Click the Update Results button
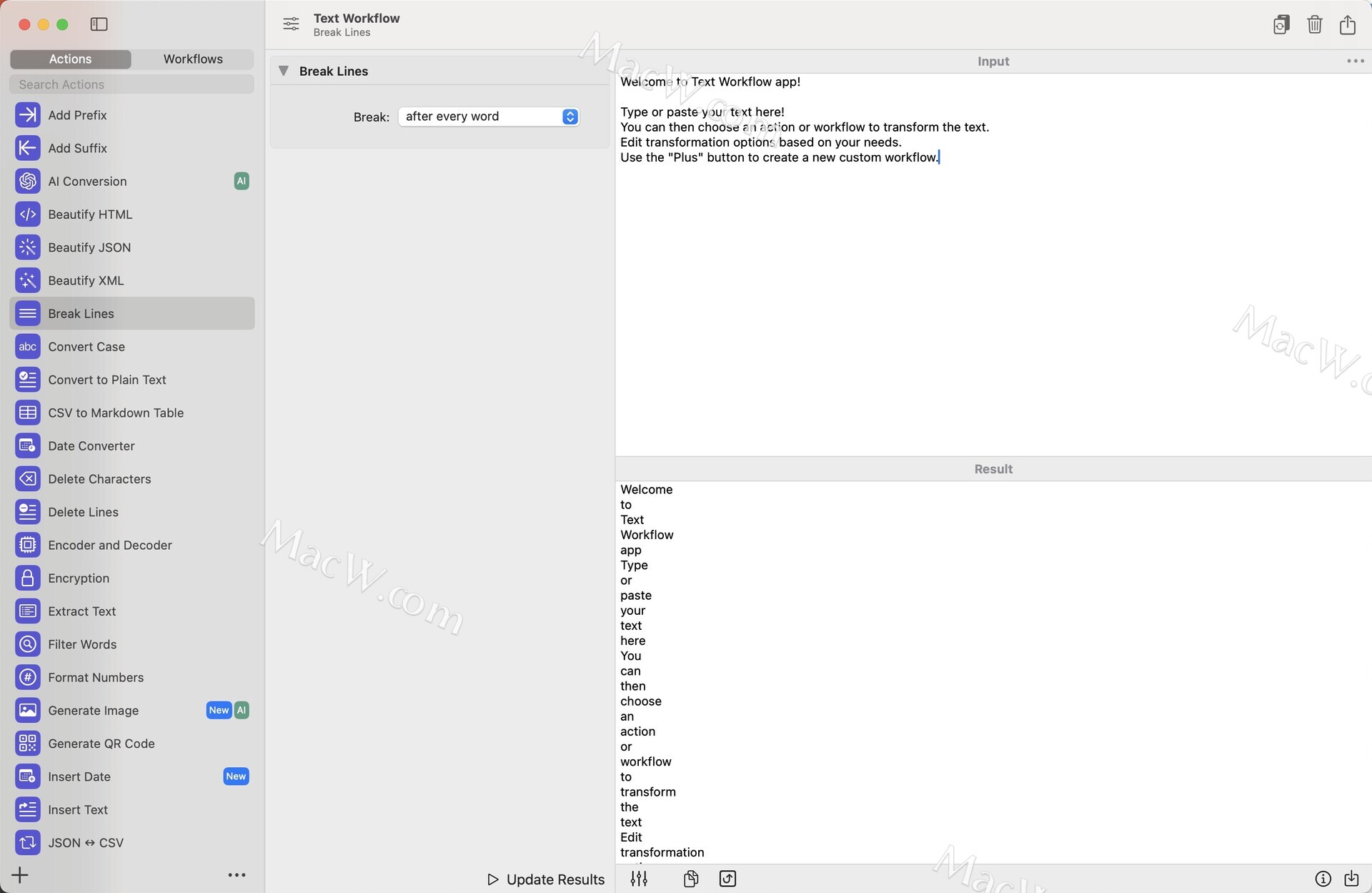The width and height of the screenshot is (1372, 893). pyautogui.click(x=546, y=879)
